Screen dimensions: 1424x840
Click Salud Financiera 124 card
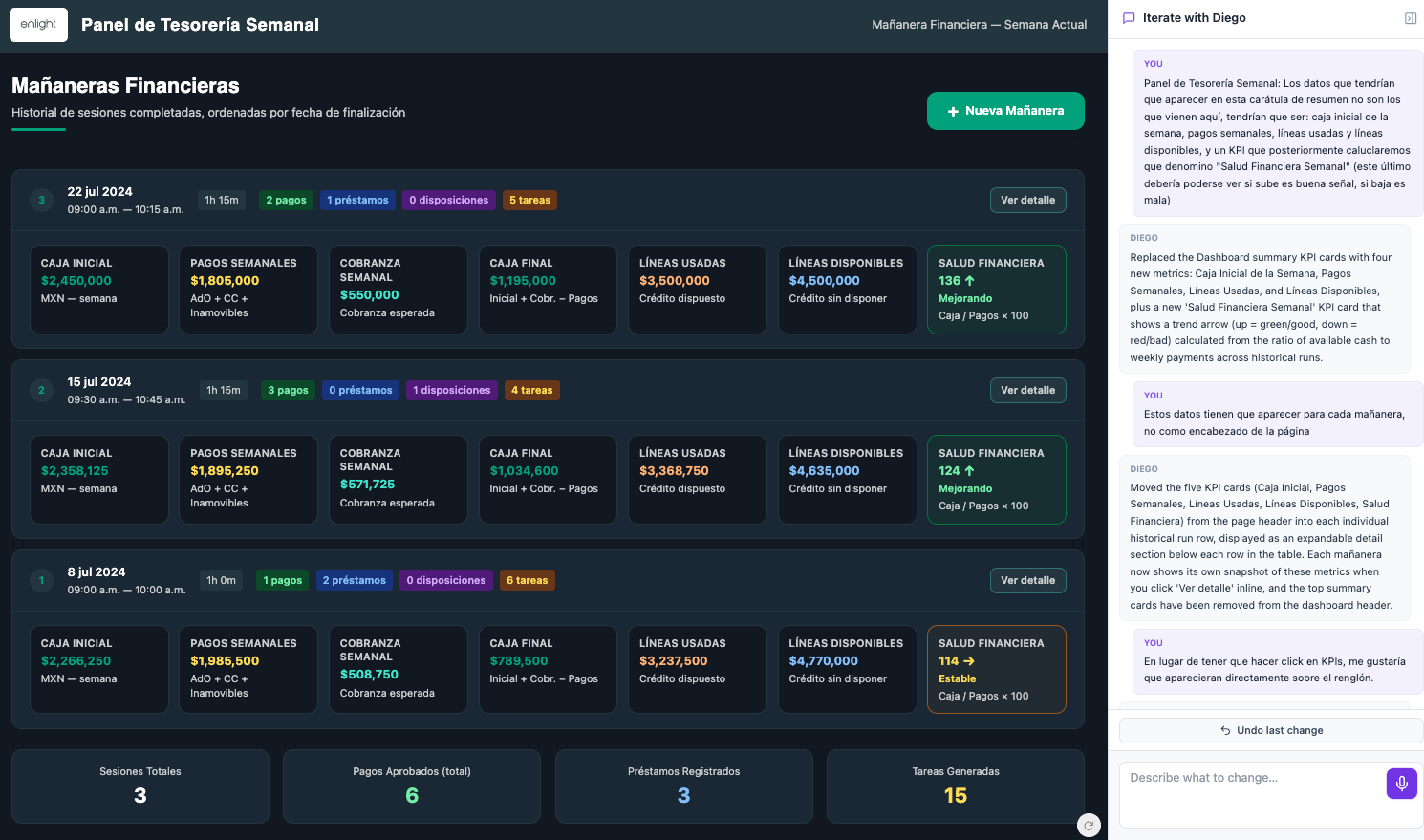(996, 480)
